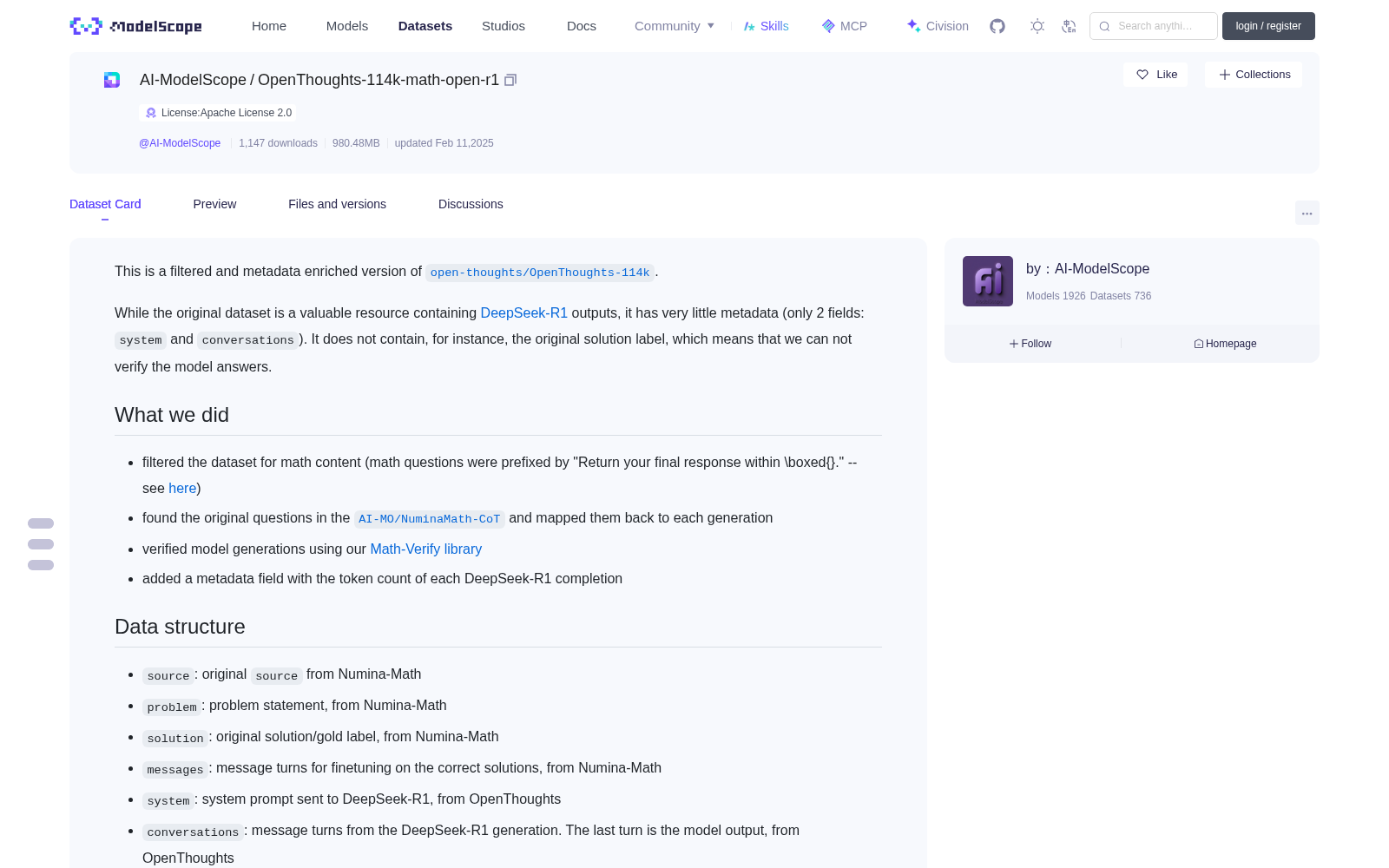Open the MCP page
This screenshot has width=1389, height=868.
pyautogui.click(x=845, y=26)
